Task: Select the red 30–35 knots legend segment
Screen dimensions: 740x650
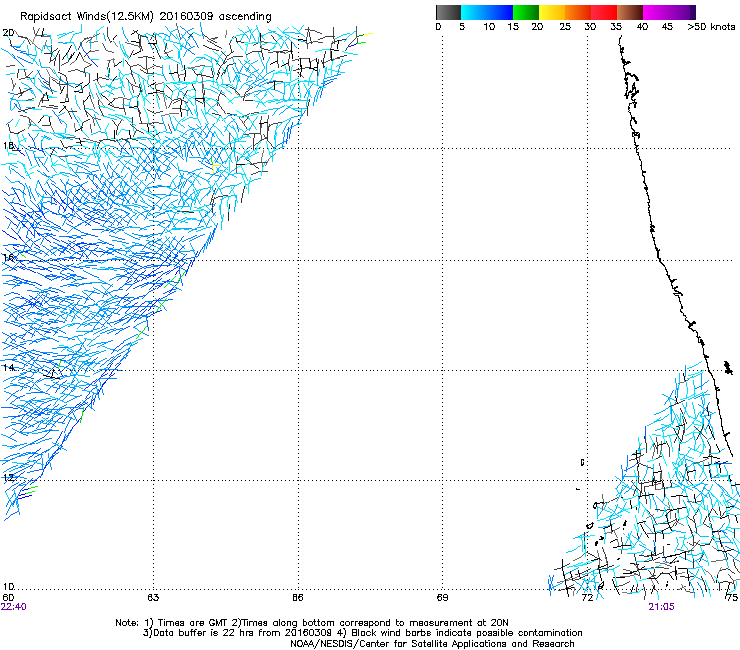Action: 604,12
